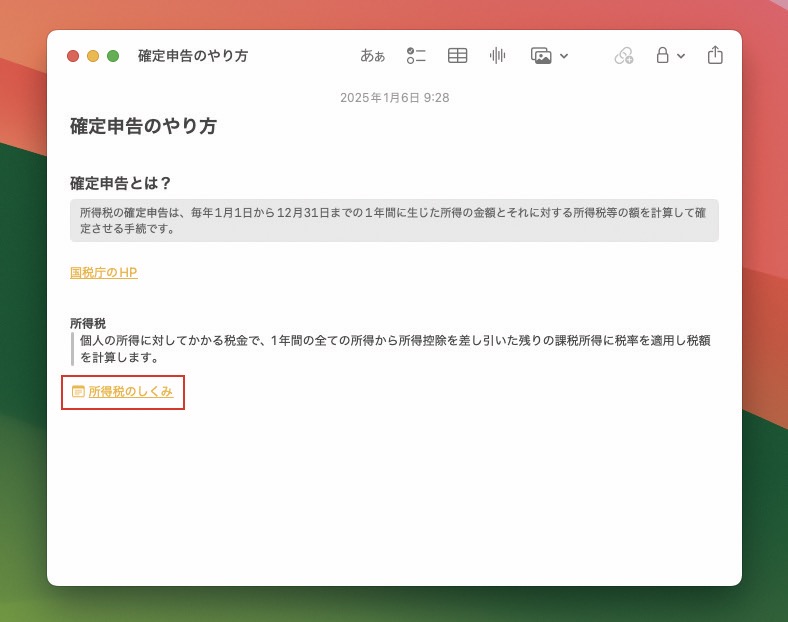The width and height of the screenshot is (788, 622).
Task: Click the add link icon
Action: 624,55
